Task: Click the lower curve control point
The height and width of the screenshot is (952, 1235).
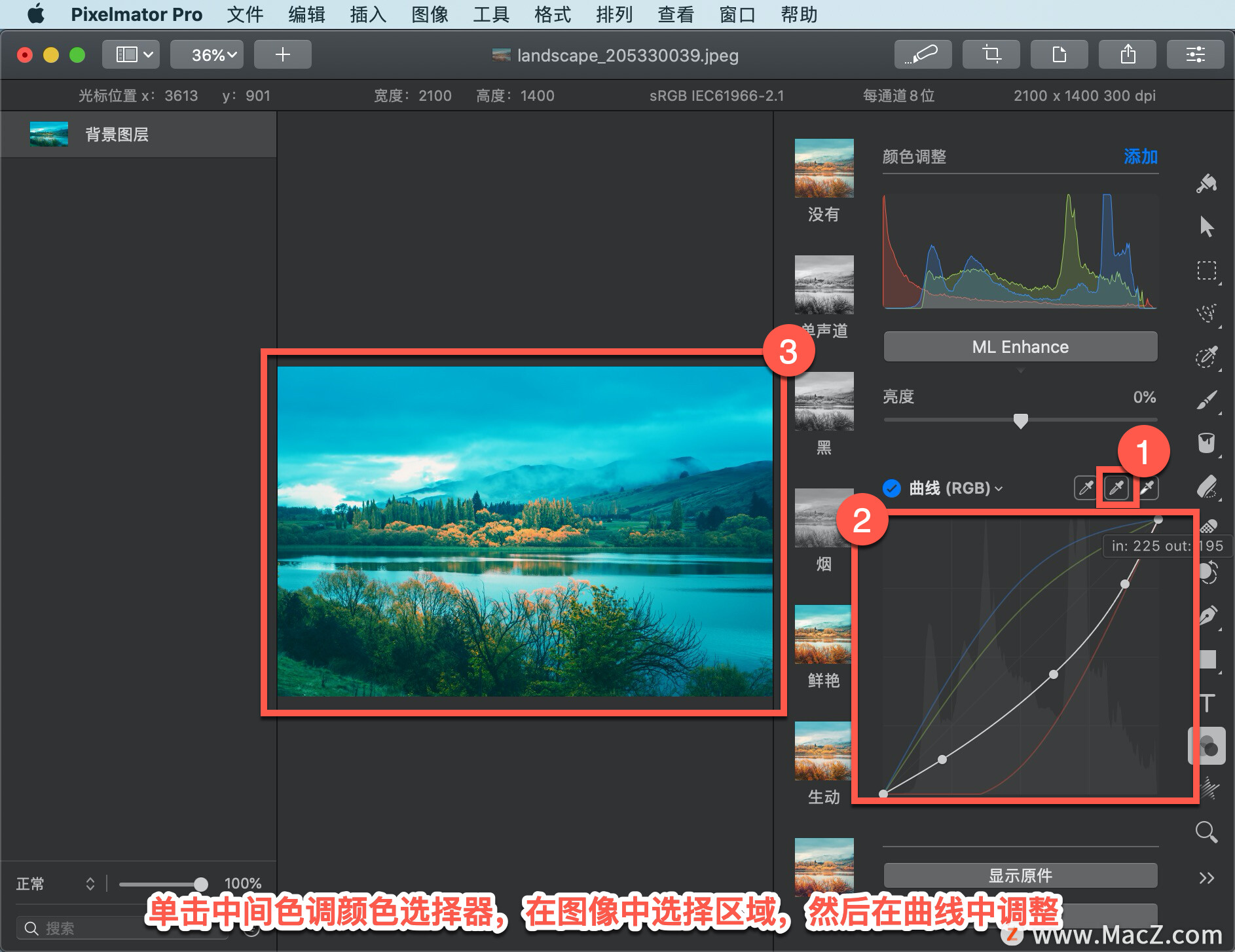Action: (942, 760)
